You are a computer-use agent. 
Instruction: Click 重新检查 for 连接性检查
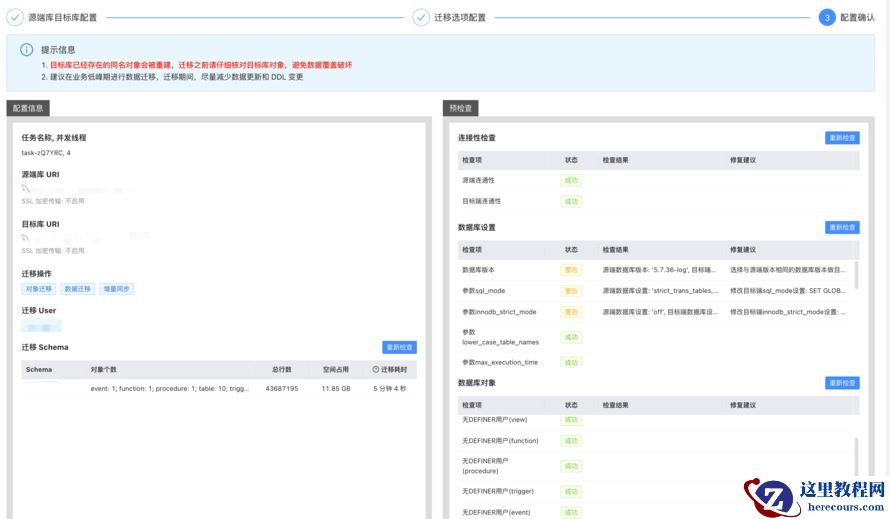pos(842,138)
